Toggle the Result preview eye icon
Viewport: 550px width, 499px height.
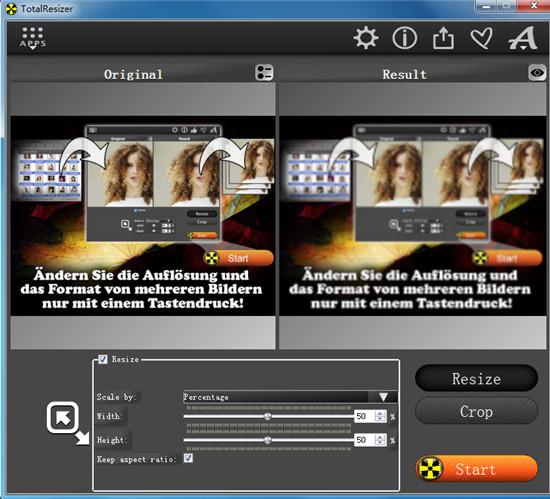(537, 73)
